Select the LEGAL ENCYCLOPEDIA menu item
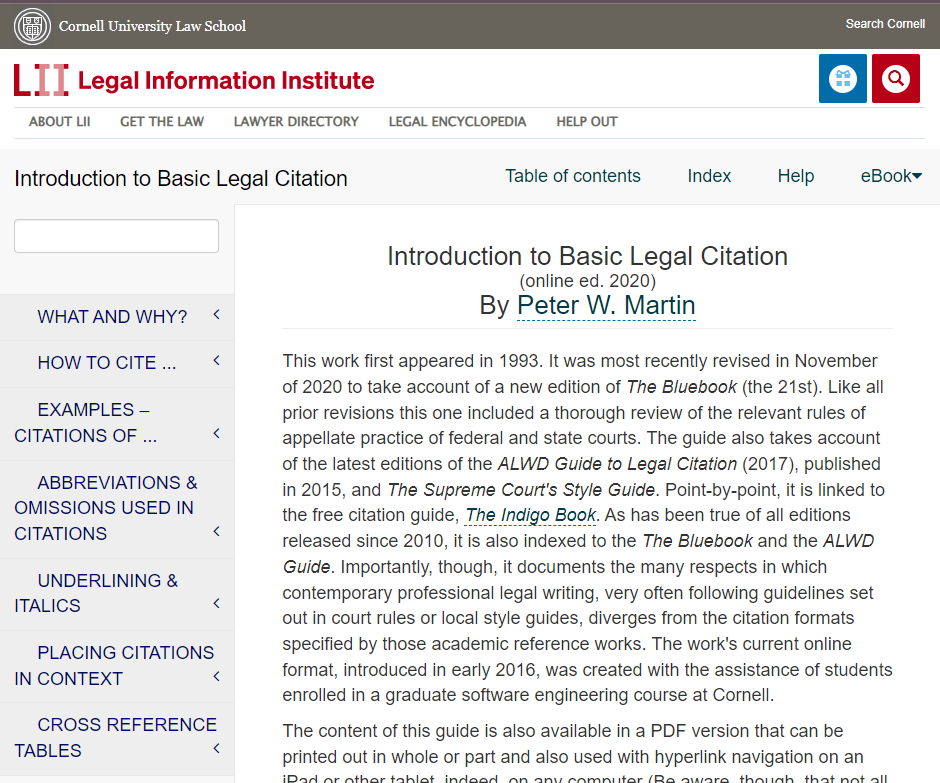 point(457,121)
